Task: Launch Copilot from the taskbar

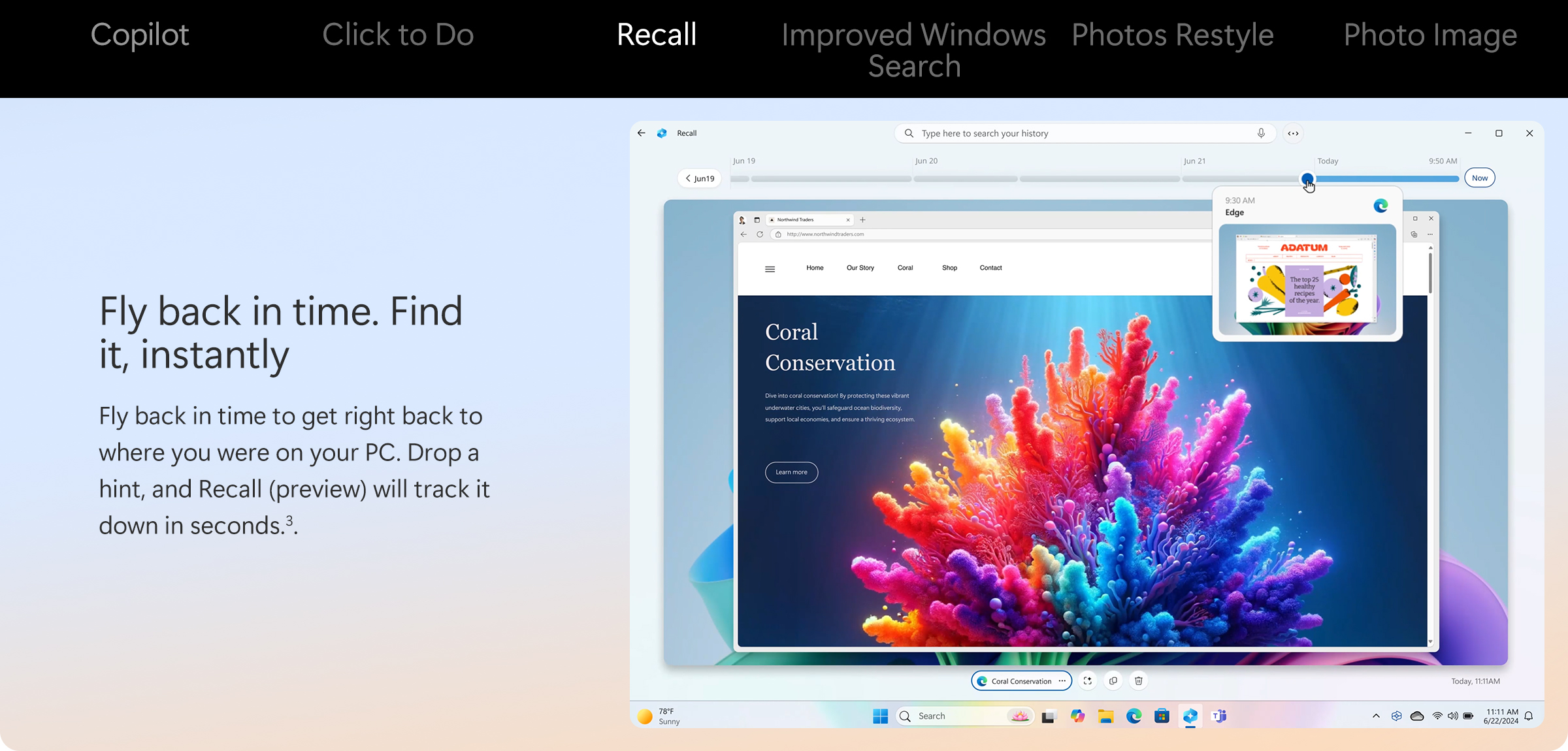Action: tap(1077, 716)
